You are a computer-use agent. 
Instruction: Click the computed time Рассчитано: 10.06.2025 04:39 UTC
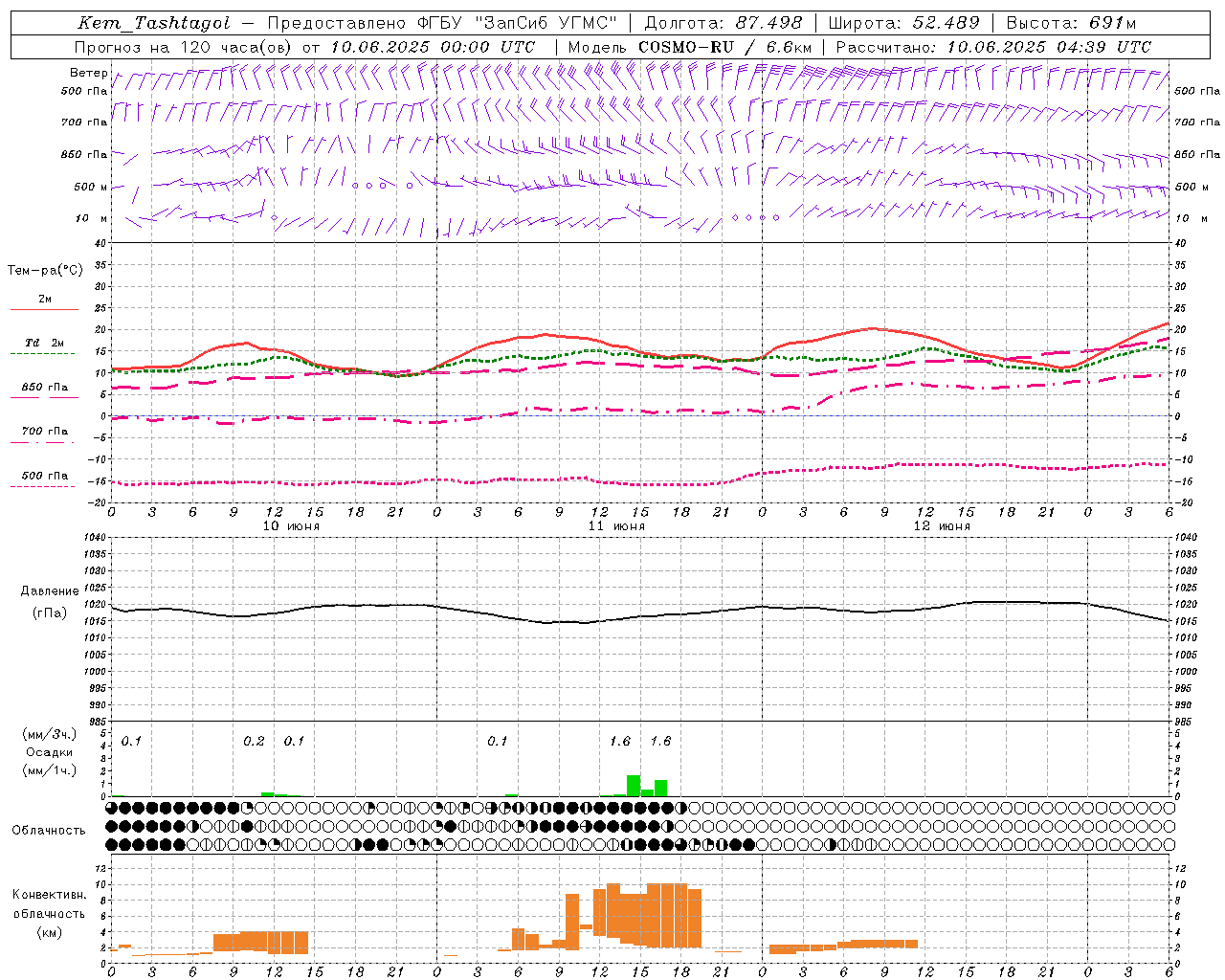[993, 47]
